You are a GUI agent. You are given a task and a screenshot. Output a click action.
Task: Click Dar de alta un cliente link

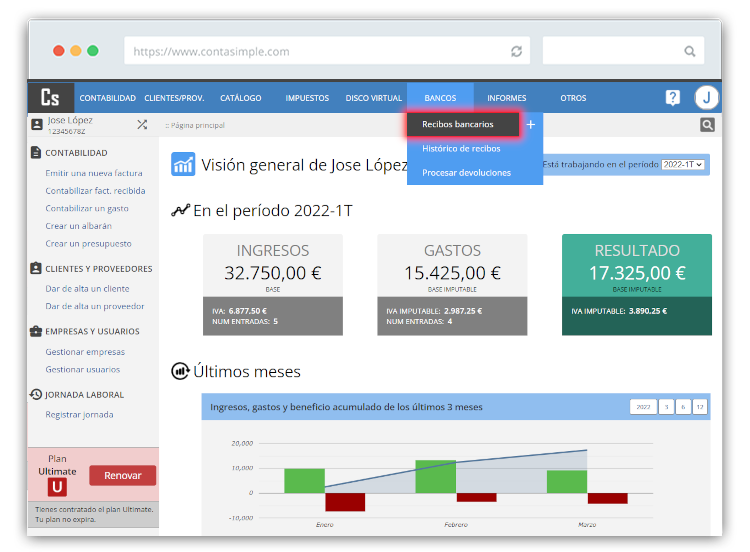87,288
